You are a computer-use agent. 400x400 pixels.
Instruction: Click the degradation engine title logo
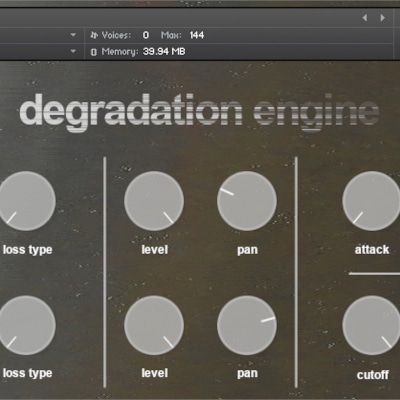pos(199,113)
